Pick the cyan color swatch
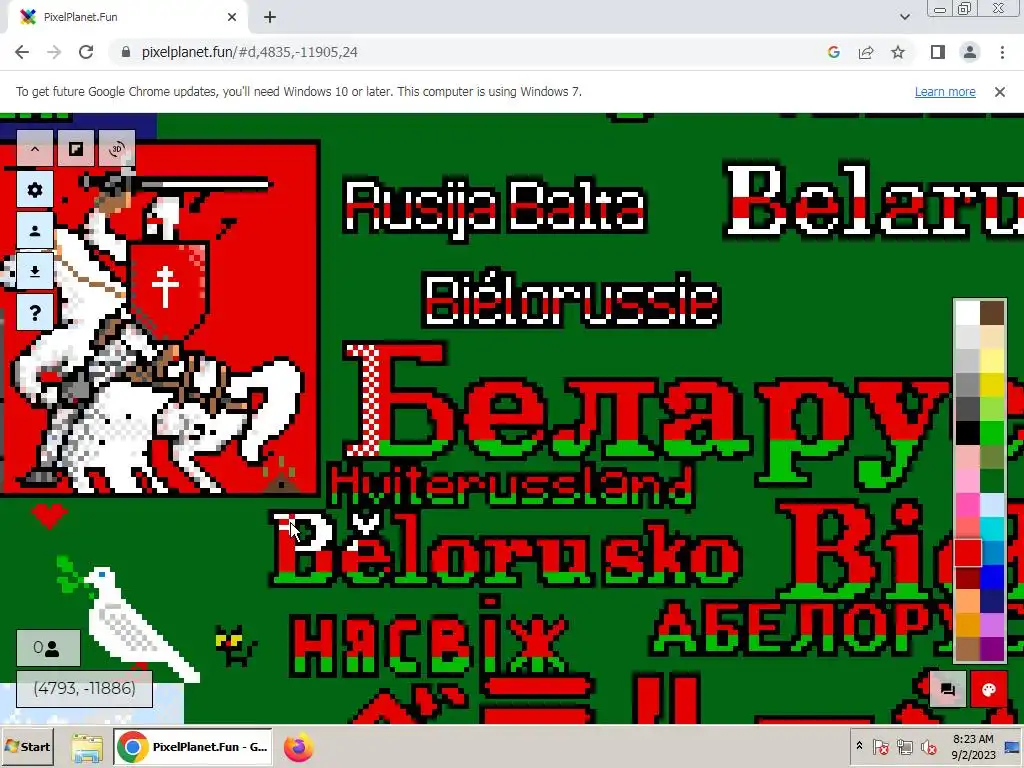Viewport: 1024px width, 768px height. (993, 529)
